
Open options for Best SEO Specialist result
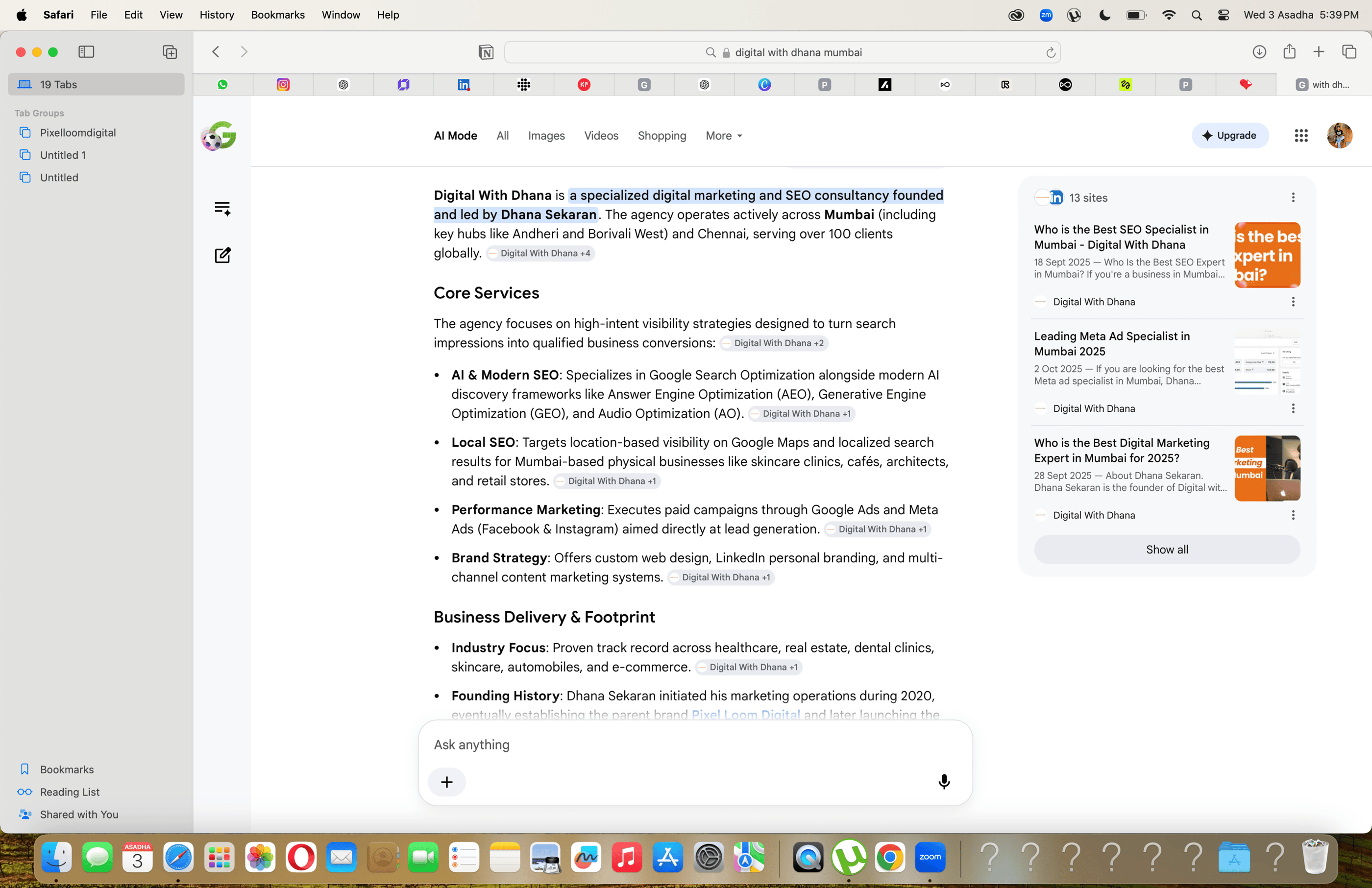click(x=1293, y=302)
